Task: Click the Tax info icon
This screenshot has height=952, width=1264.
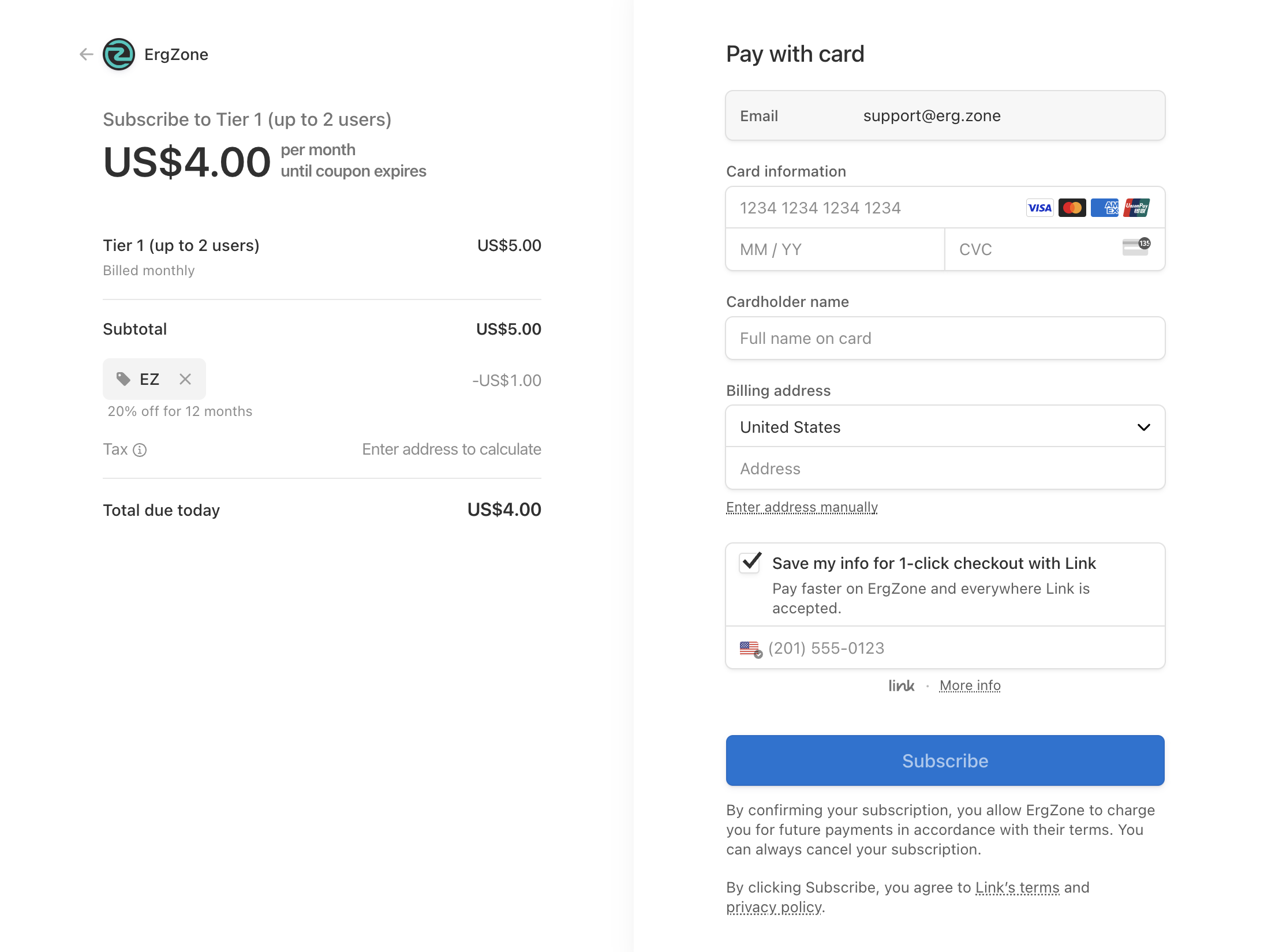Action: click(140, 450)
